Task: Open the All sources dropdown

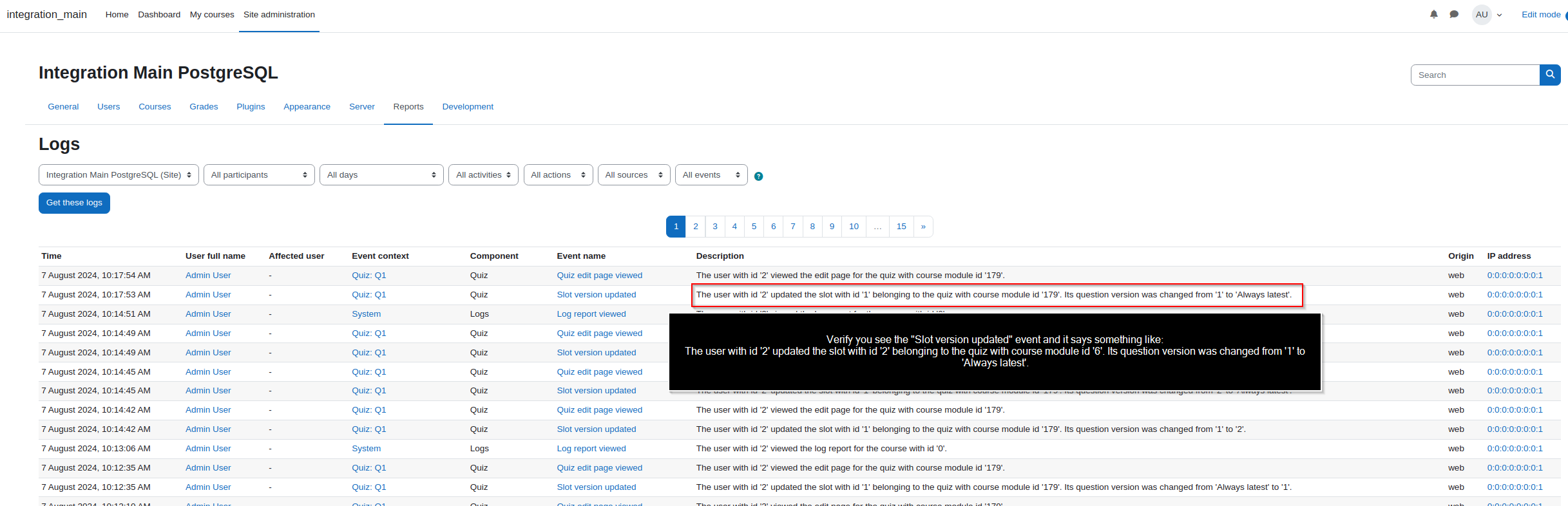Action: pyautogui.click(x=634, y=175)
